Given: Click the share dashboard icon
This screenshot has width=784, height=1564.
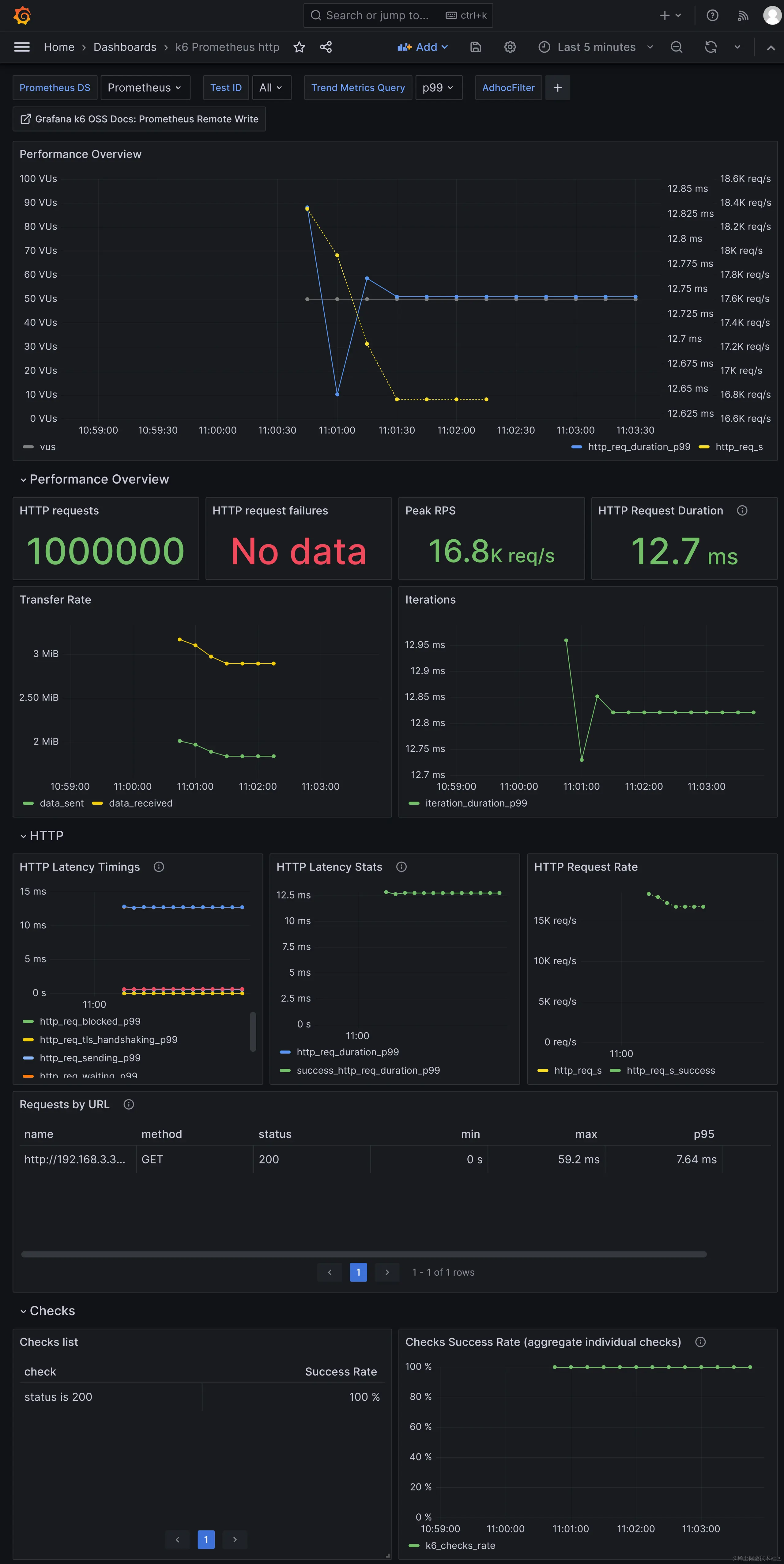Looking at the screenshot, I should click(326, 47).
